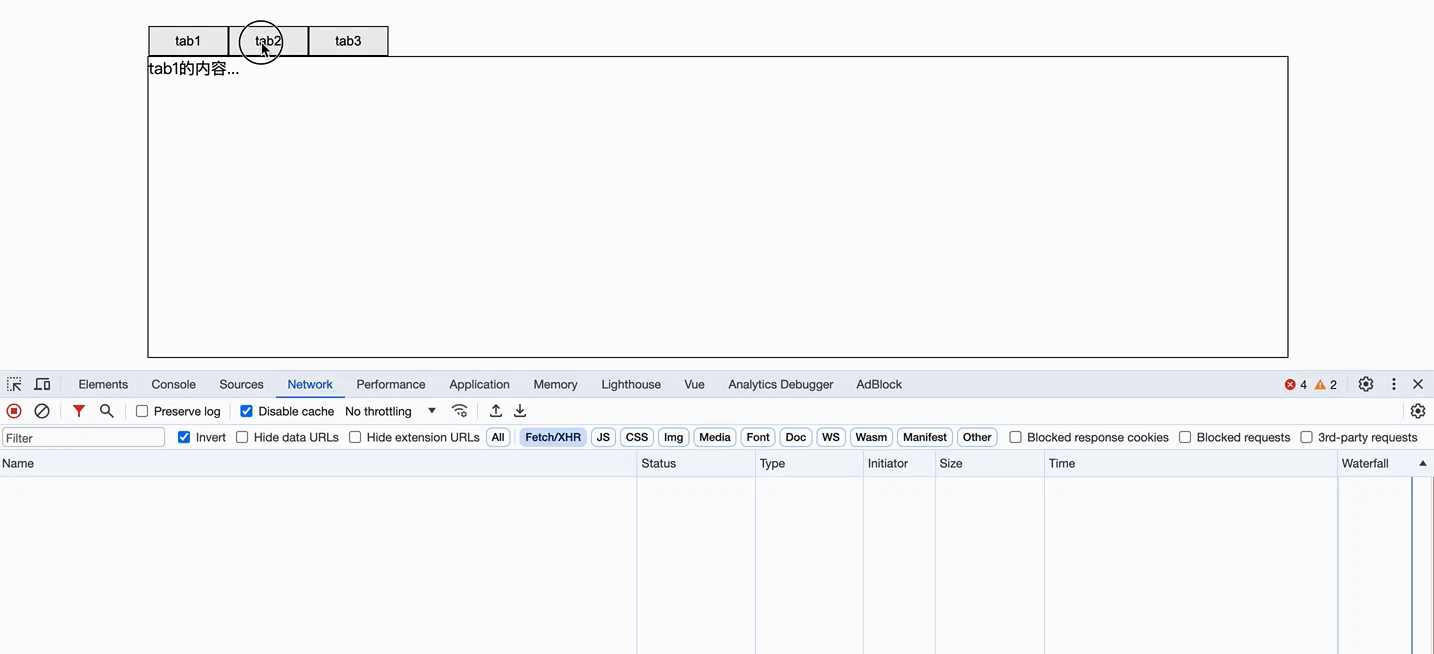Viewport: 1434px width, 654px height.
Task: Open the Vue devtools tab
Action: (x=694, y=384)
